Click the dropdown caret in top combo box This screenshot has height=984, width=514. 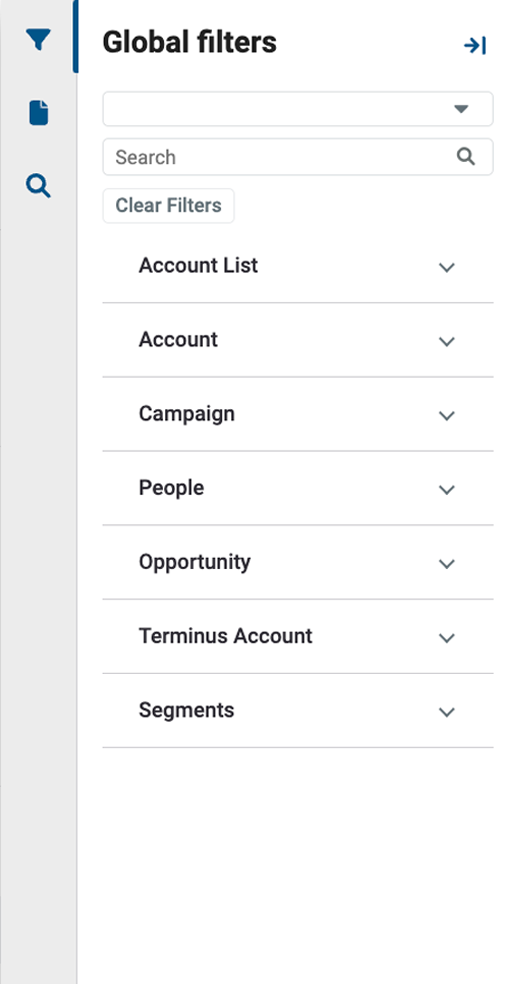461,109
